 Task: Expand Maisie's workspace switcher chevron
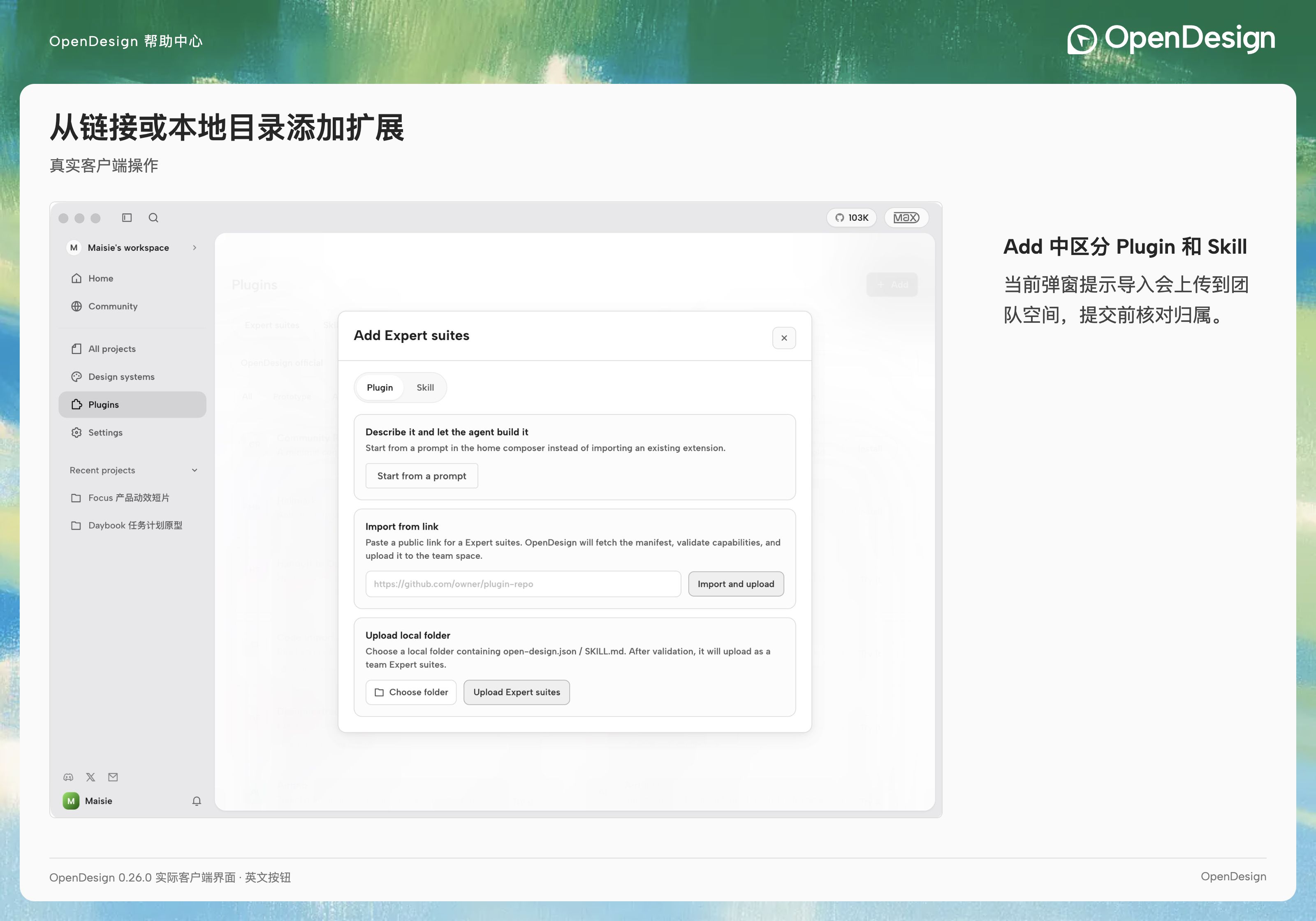click(x=195, y=248)
